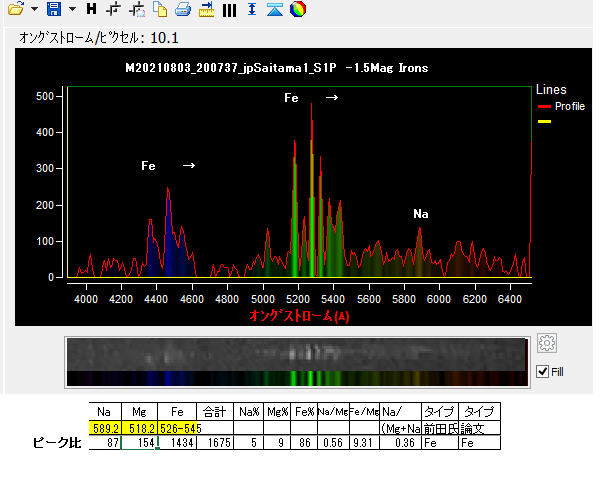Open the gear settings beside spectrum strip
Viewport: 605px width, 480px height.
click(x=547, y=343)
